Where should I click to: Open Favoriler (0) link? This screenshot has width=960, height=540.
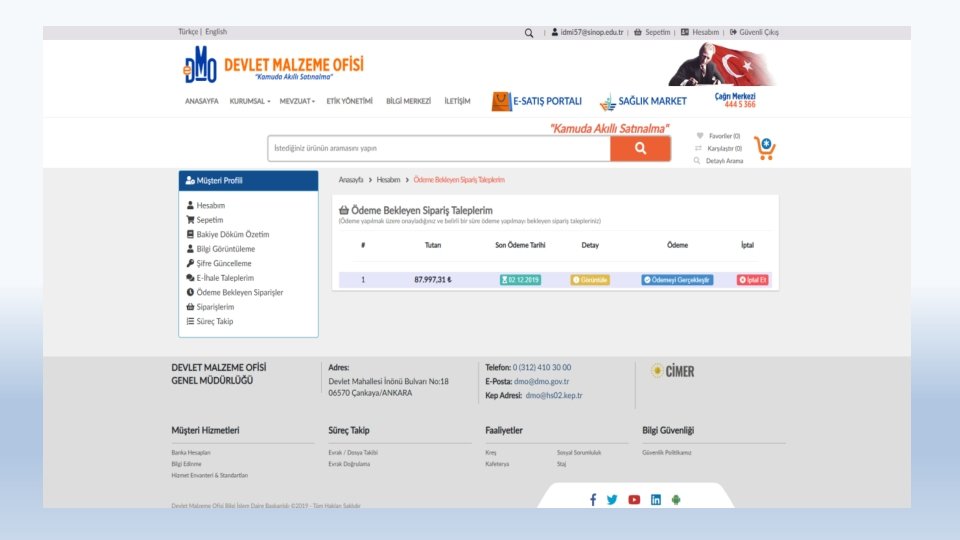pos(718,136)
